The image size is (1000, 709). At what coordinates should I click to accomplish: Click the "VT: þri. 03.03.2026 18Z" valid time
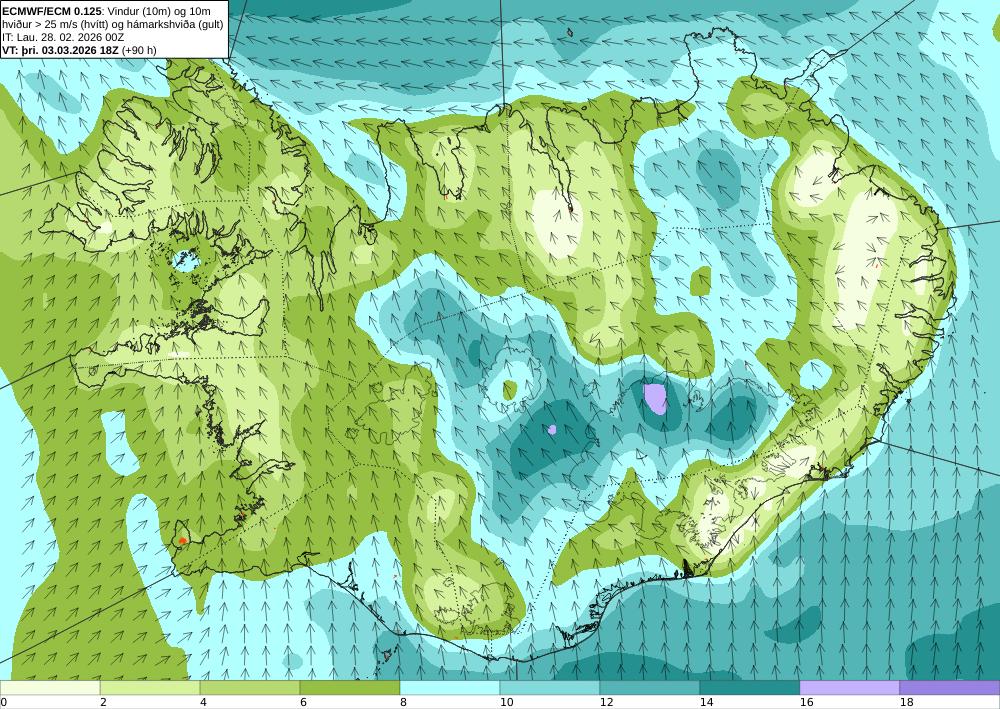click(60, 50)
